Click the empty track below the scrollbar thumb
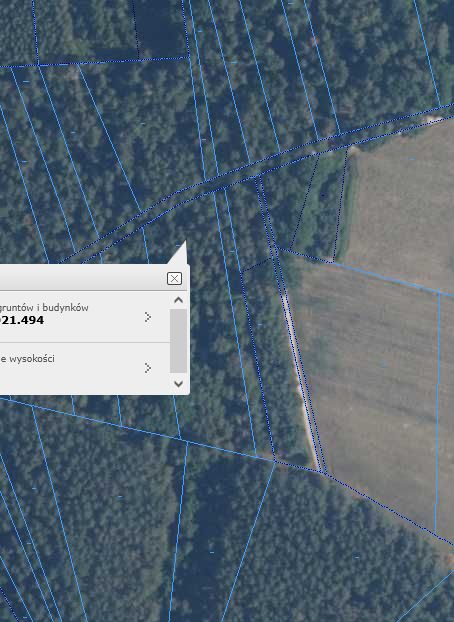This screenshot has width=454, height=622. [179, 375]
